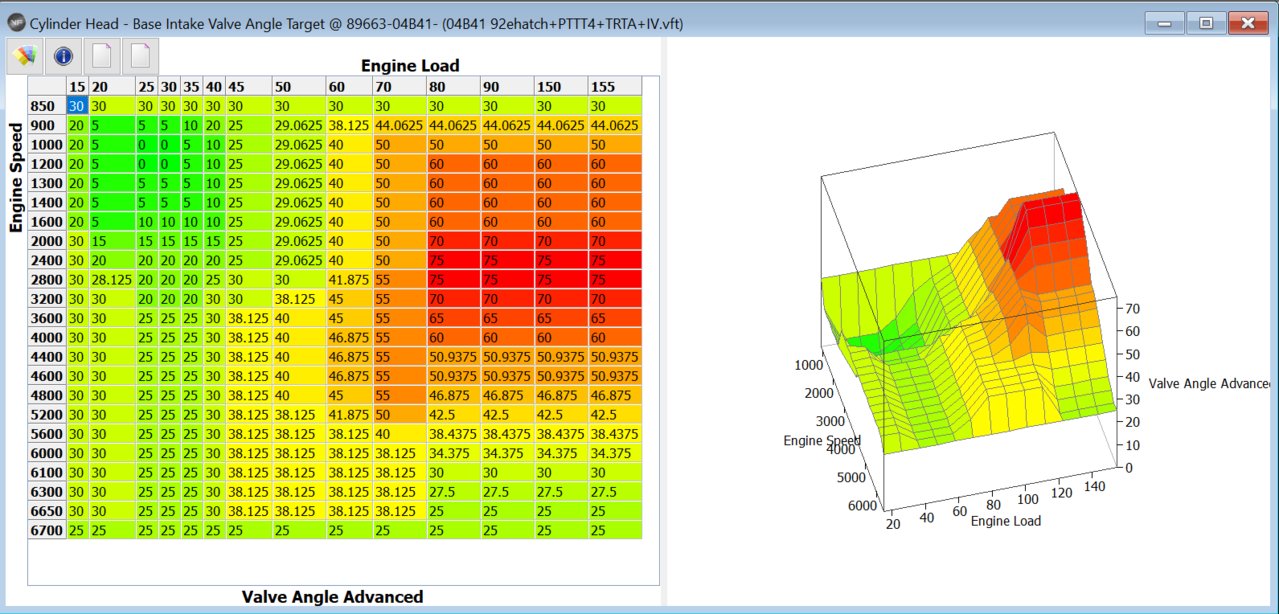
Task: Select the 45 engine load column header
Action: [x=249, y=87]
